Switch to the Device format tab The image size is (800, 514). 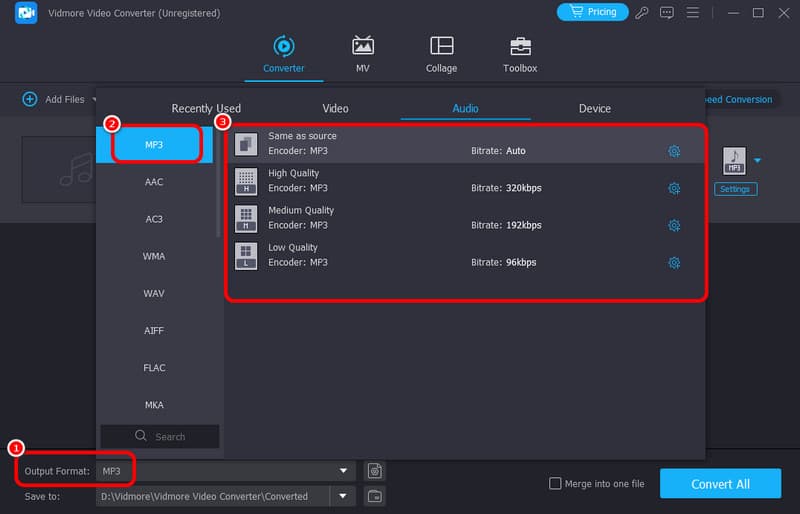594,108
